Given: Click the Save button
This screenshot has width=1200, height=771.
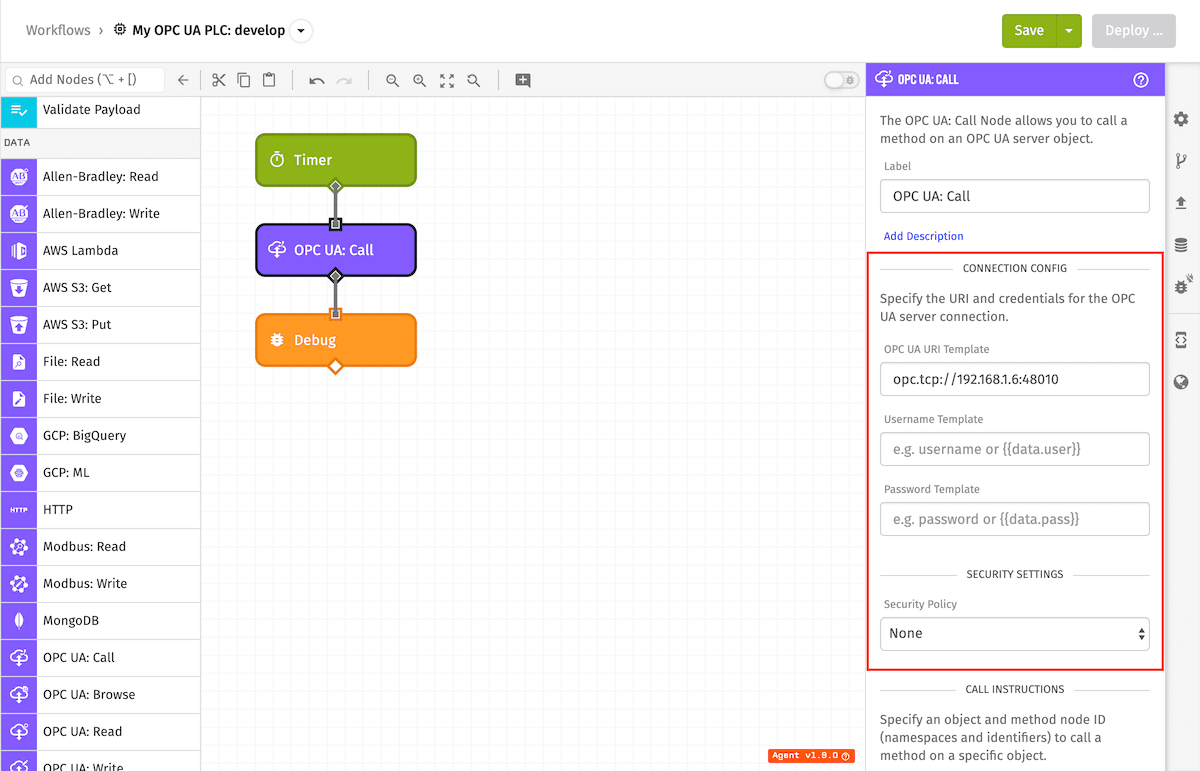Looking at the screenshot, I should point(1029,31).
